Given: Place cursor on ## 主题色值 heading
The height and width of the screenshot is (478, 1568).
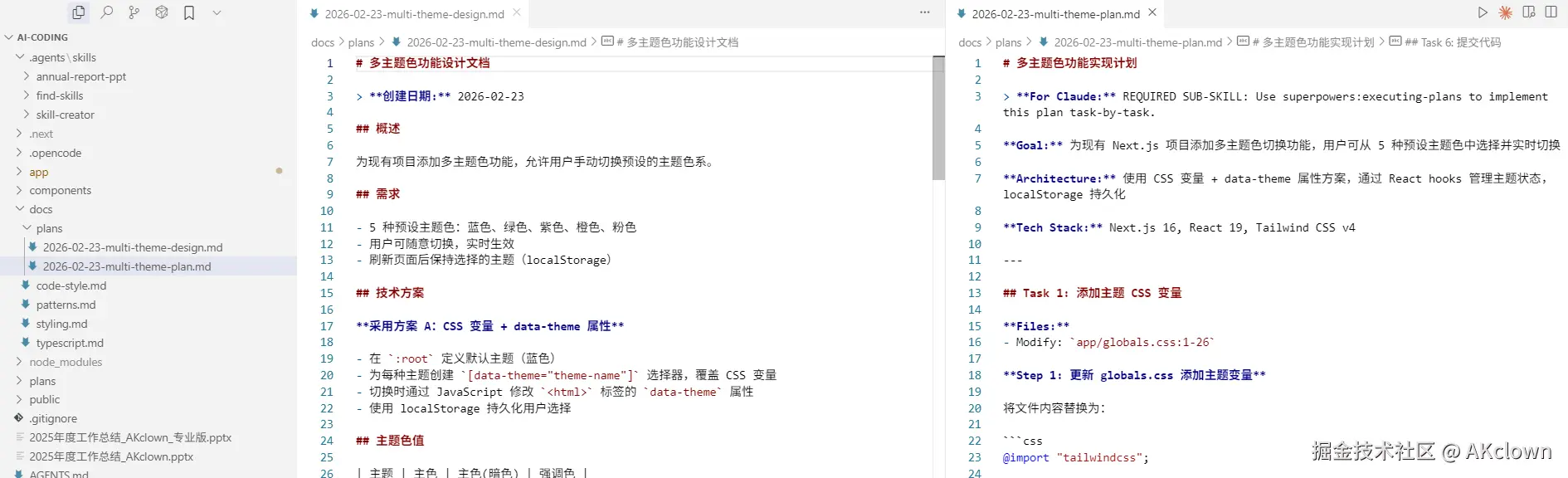Looking at the screenshot, I should click(x=390, y=441).
